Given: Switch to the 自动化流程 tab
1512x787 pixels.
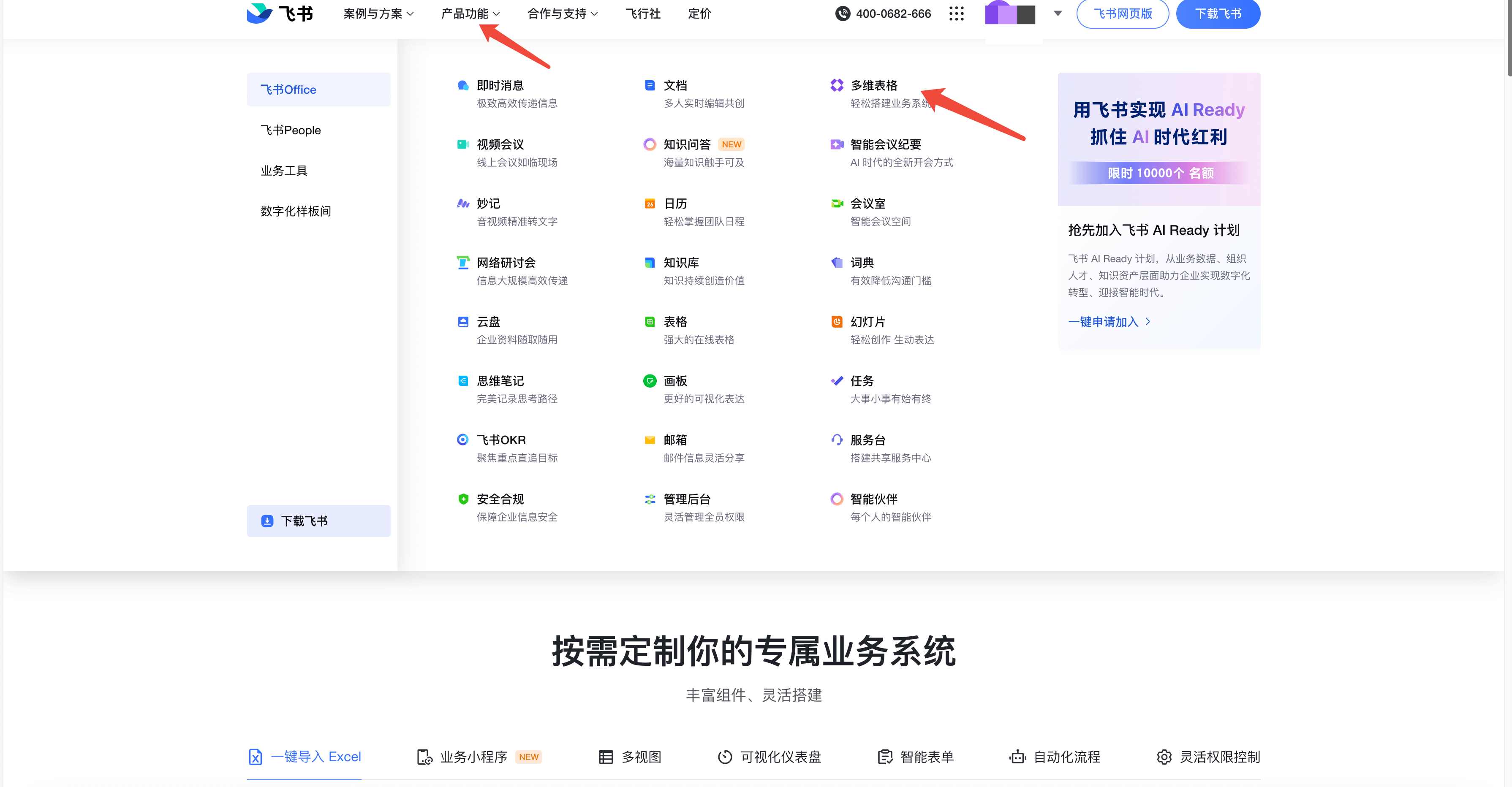Looking at the screenshot, I should click(x=1055, y=757).
